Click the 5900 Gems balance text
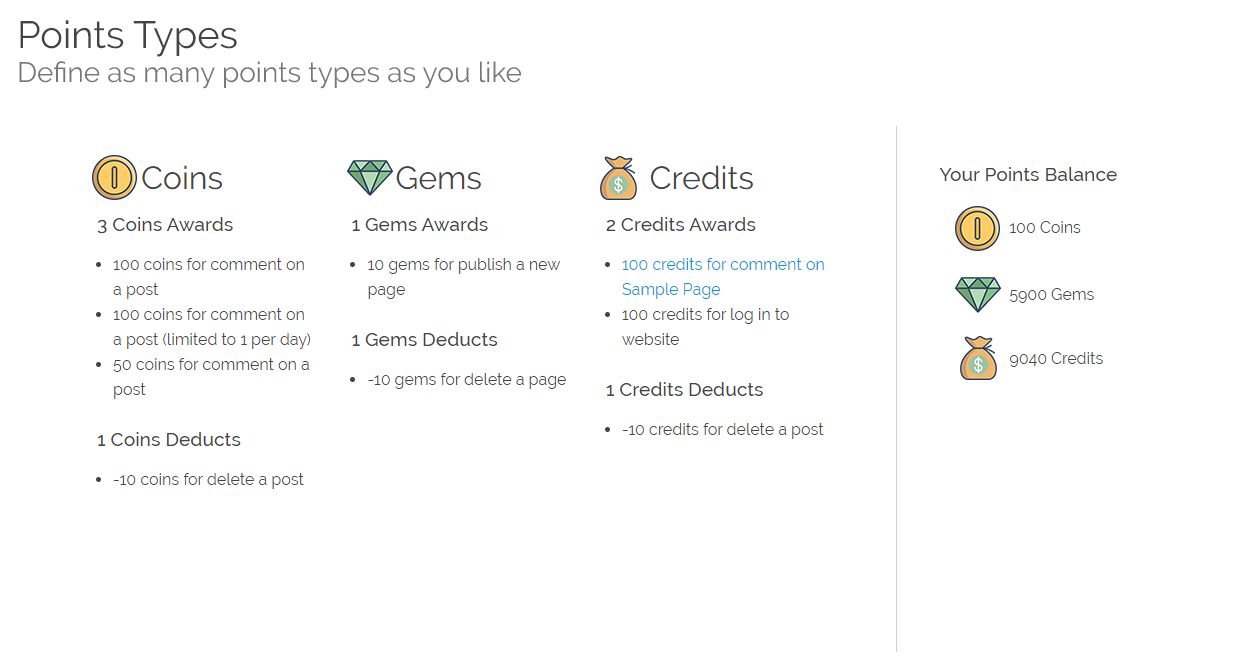 (x=1051, y=295)
